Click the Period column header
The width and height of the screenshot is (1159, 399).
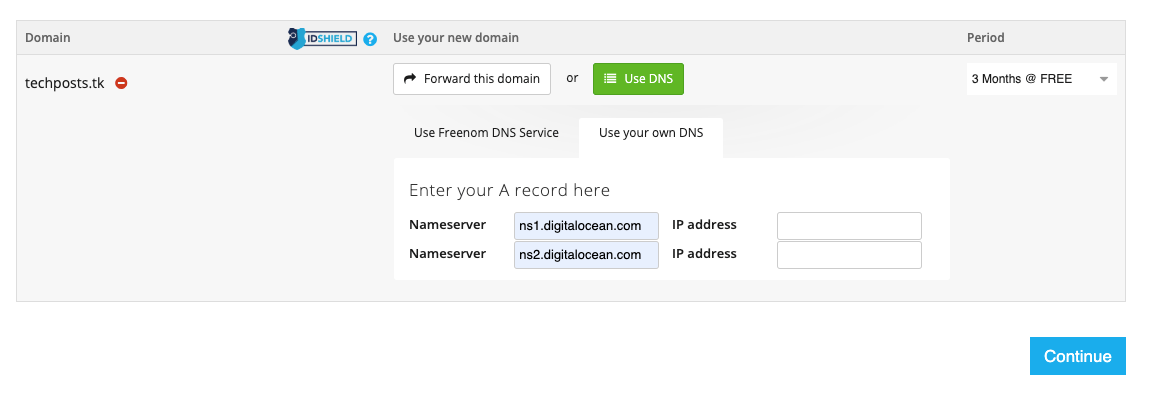(985, 38)
